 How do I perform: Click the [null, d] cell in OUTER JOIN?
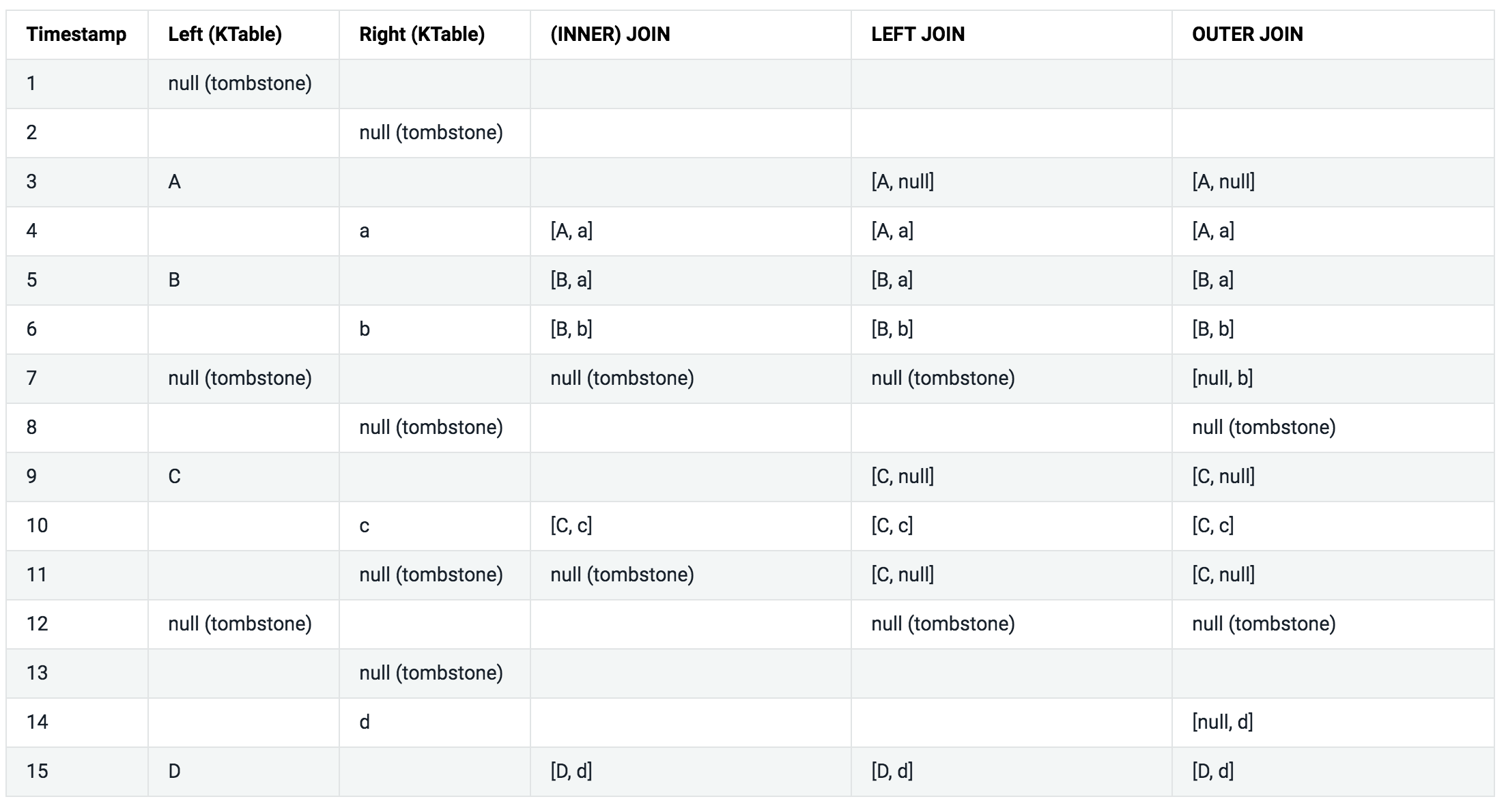(1222, 722)
